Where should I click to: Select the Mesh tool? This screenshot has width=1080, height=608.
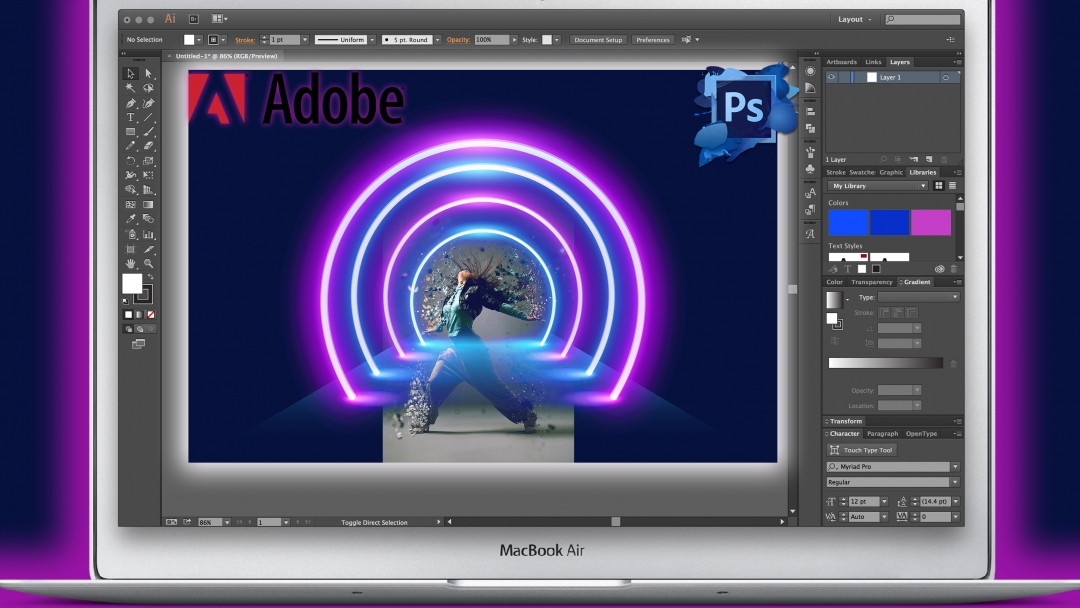point(130,205)
